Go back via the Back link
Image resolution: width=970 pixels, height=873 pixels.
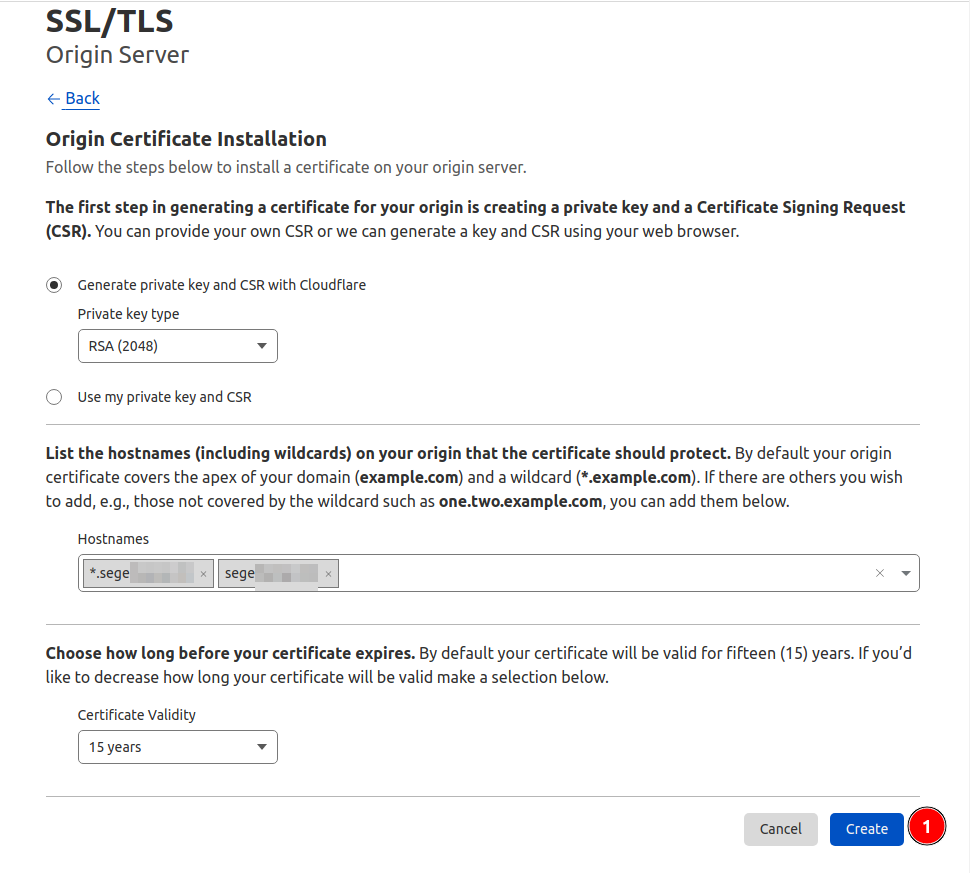point(82,98)
